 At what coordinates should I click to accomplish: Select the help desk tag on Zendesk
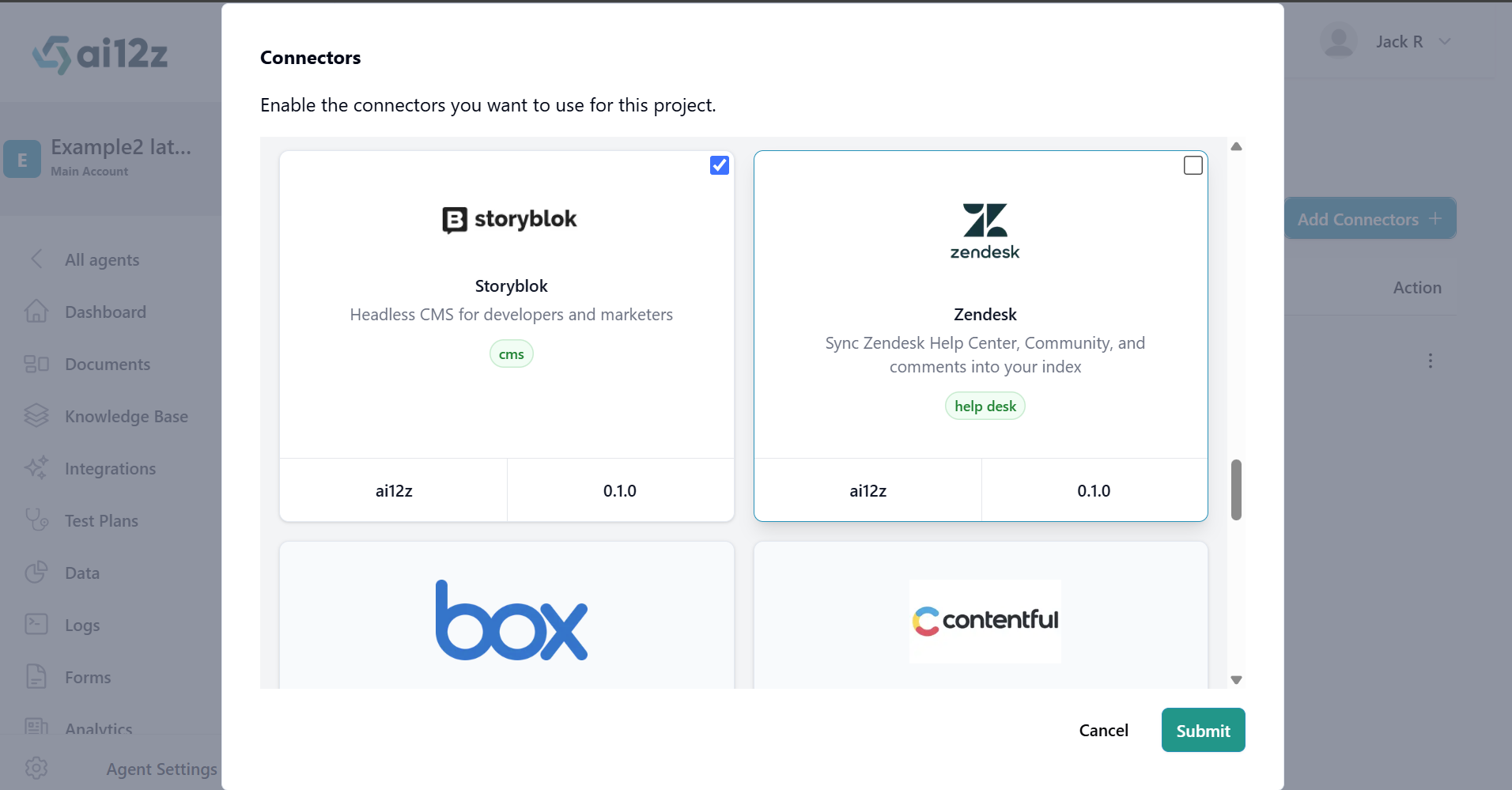point(985,406)
